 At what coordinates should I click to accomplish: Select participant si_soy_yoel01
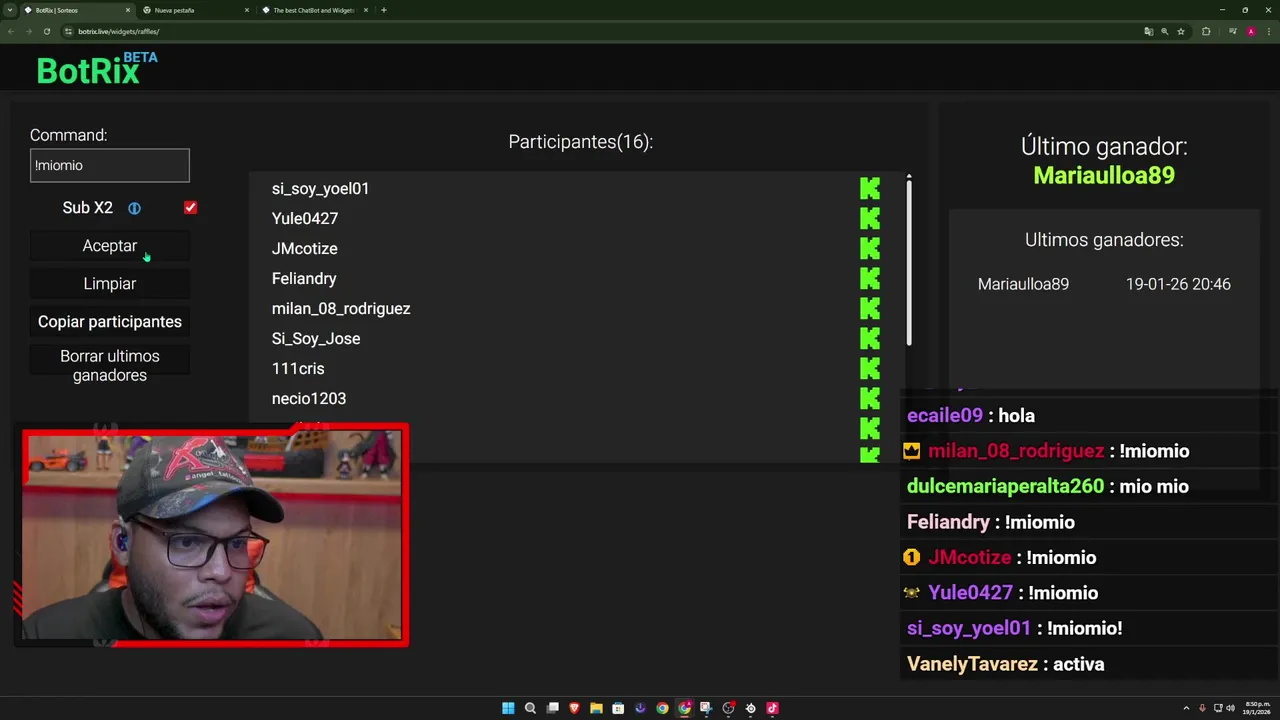click(320, 188)
